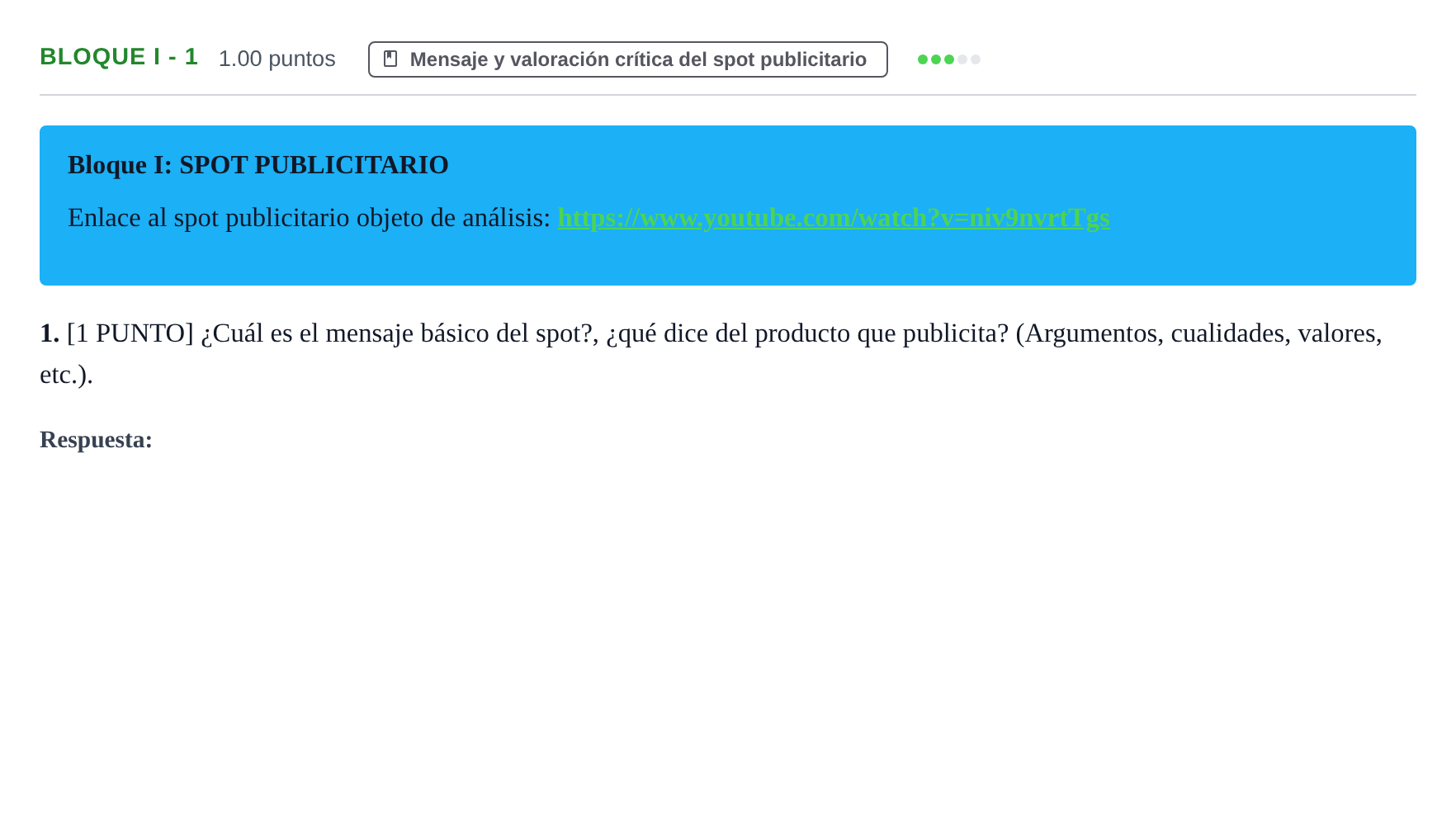Click the 'Bloque I: SPOT PUBLICITARIO' title
This screenshot has width=1456, height=822.
(258, 165)
